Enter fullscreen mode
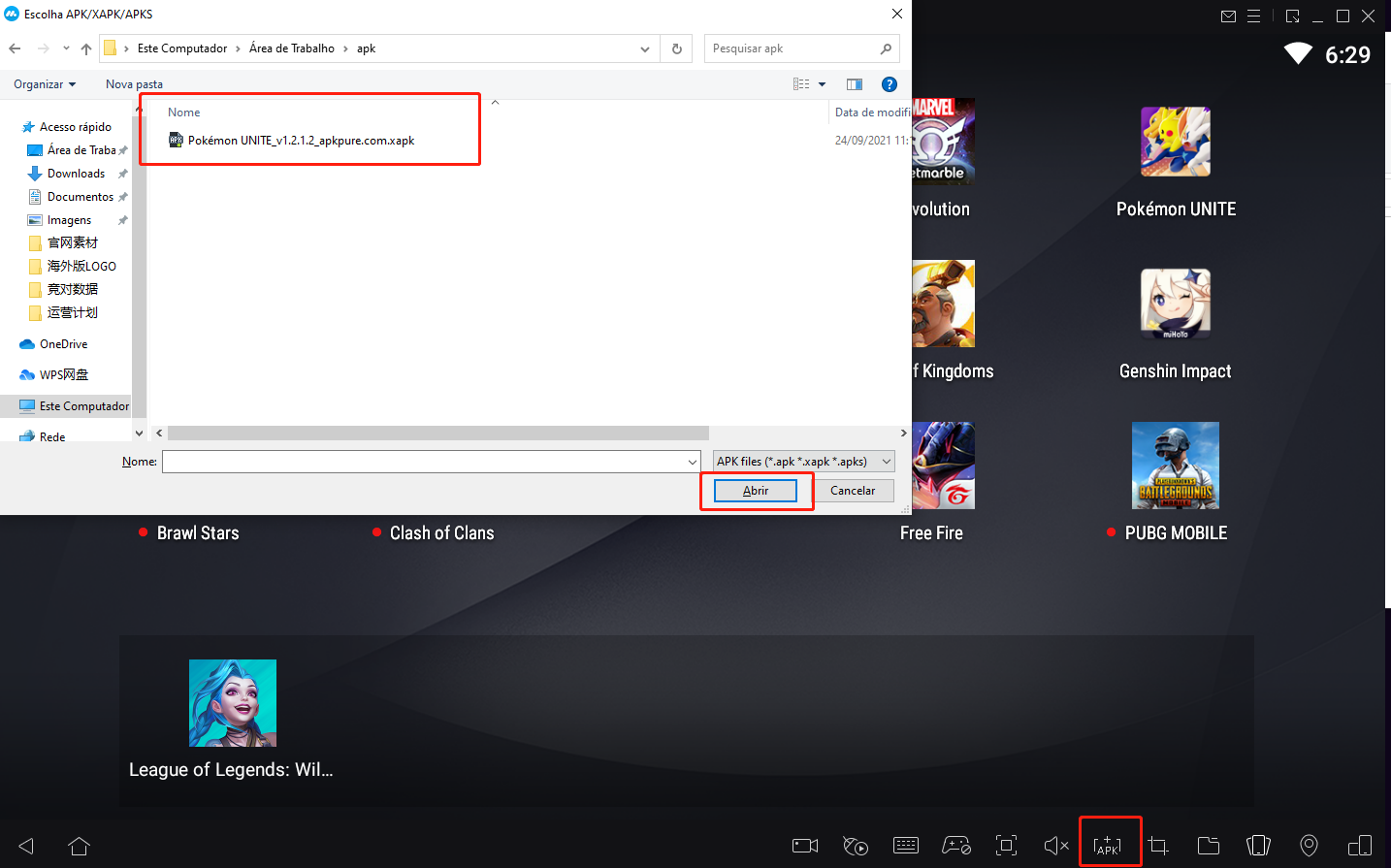Image resolution: width=1391 pixels, height=868 pixels. click(x=1006, y=845)
